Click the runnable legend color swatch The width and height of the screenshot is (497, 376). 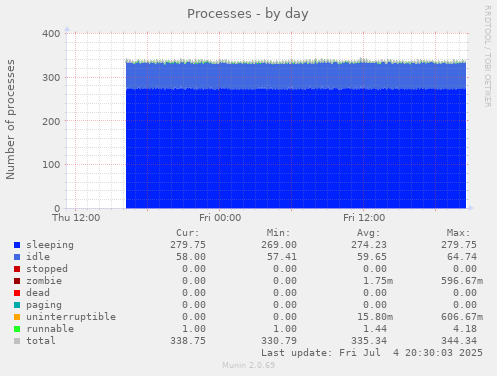pyautogui.click(x=17, y=329)
